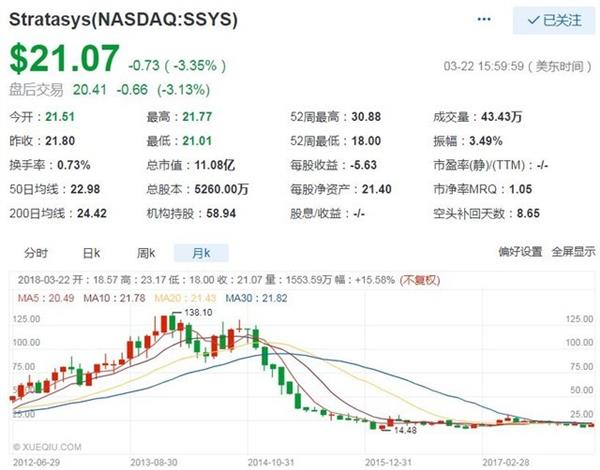Click the MA20 : 21.43 legend
This screenshot has height=470, width=600.
186,298
